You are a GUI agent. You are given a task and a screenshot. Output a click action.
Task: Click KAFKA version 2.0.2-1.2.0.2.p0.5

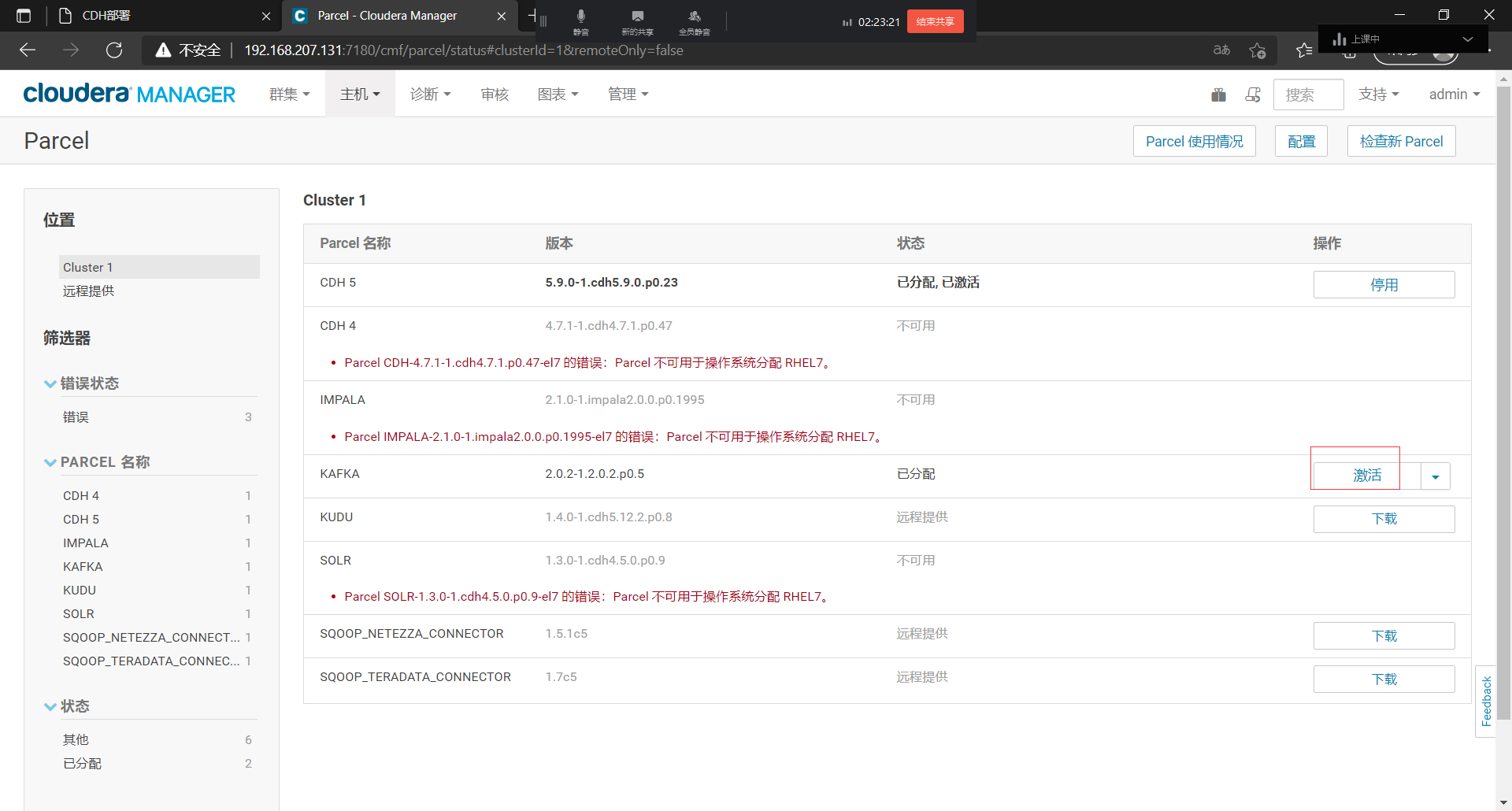click(x=595, y=474)
